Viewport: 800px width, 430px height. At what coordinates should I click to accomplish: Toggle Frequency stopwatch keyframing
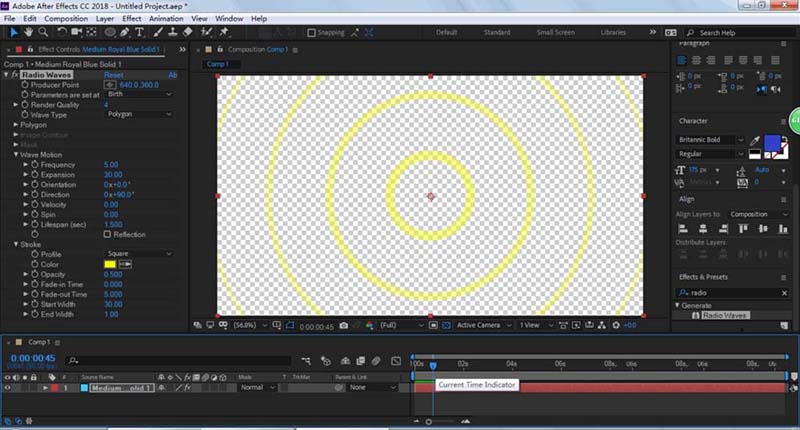35,165
